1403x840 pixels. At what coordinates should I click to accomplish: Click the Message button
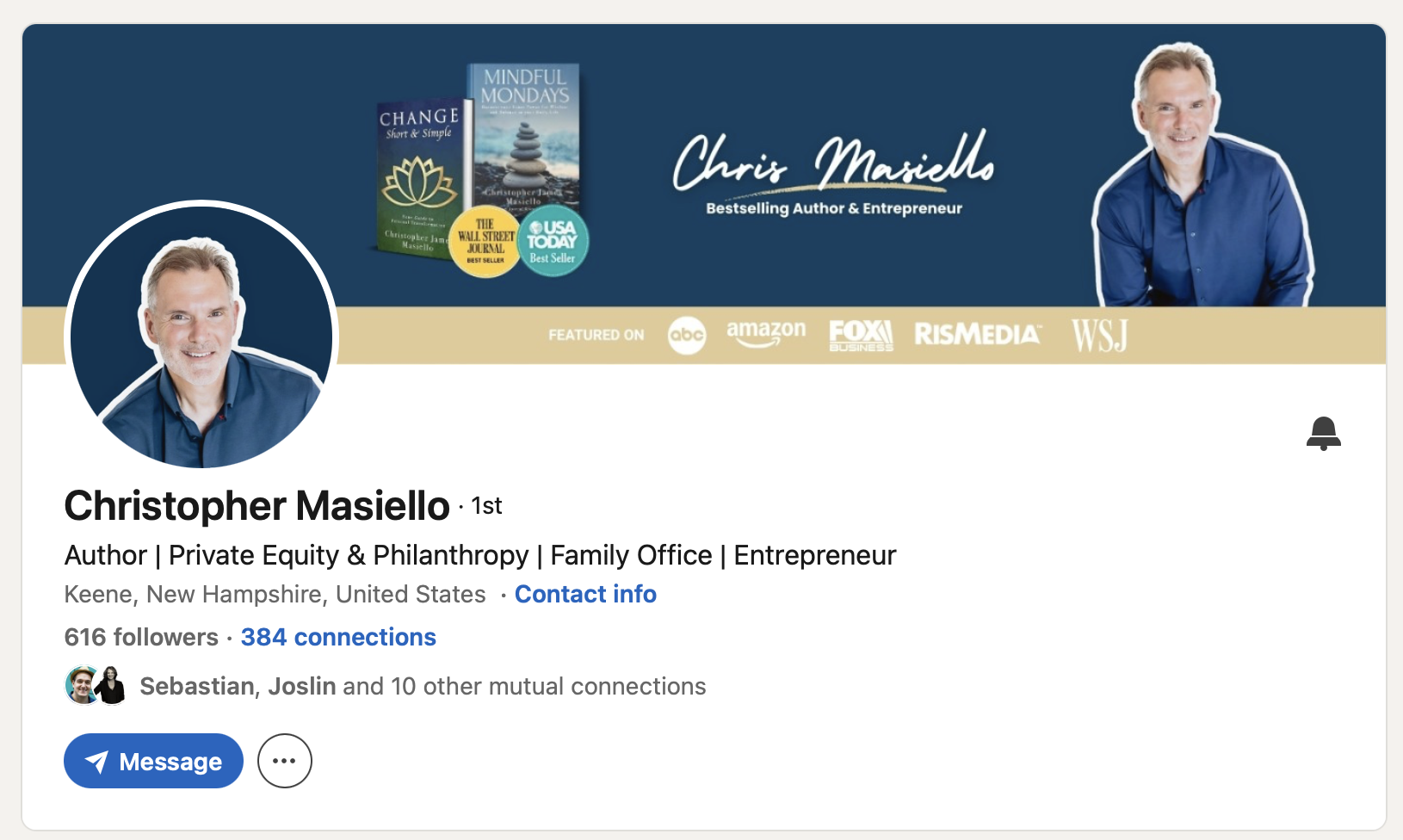(x=153, y=761)
